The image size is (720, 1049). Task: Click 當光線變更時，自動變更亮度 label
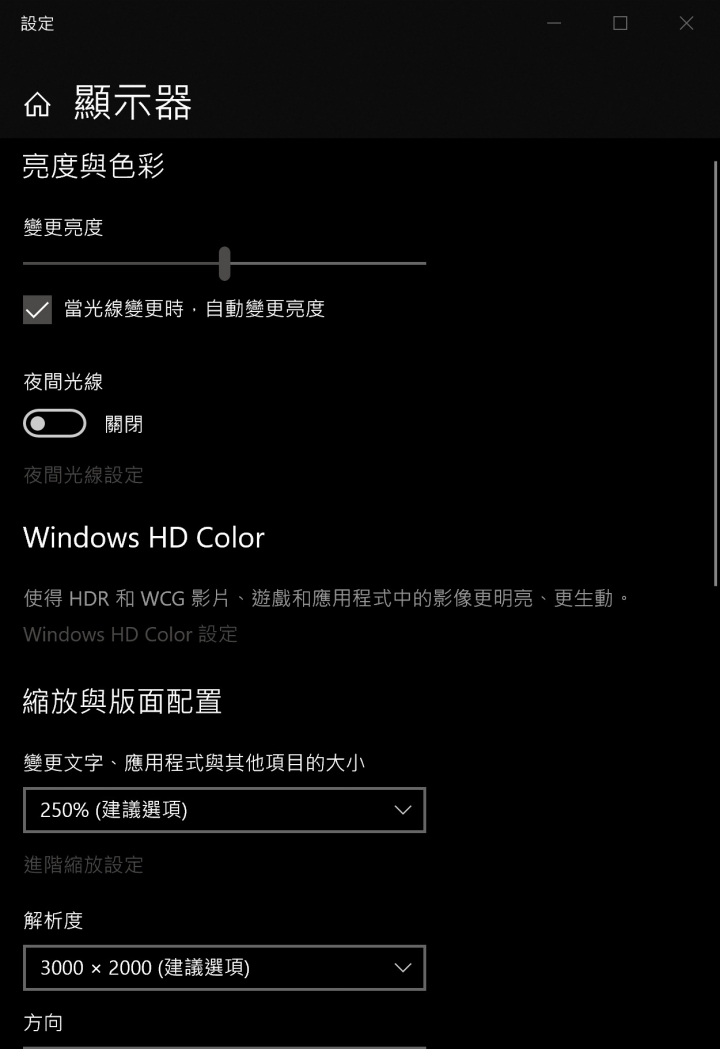[x=195, y=308]
